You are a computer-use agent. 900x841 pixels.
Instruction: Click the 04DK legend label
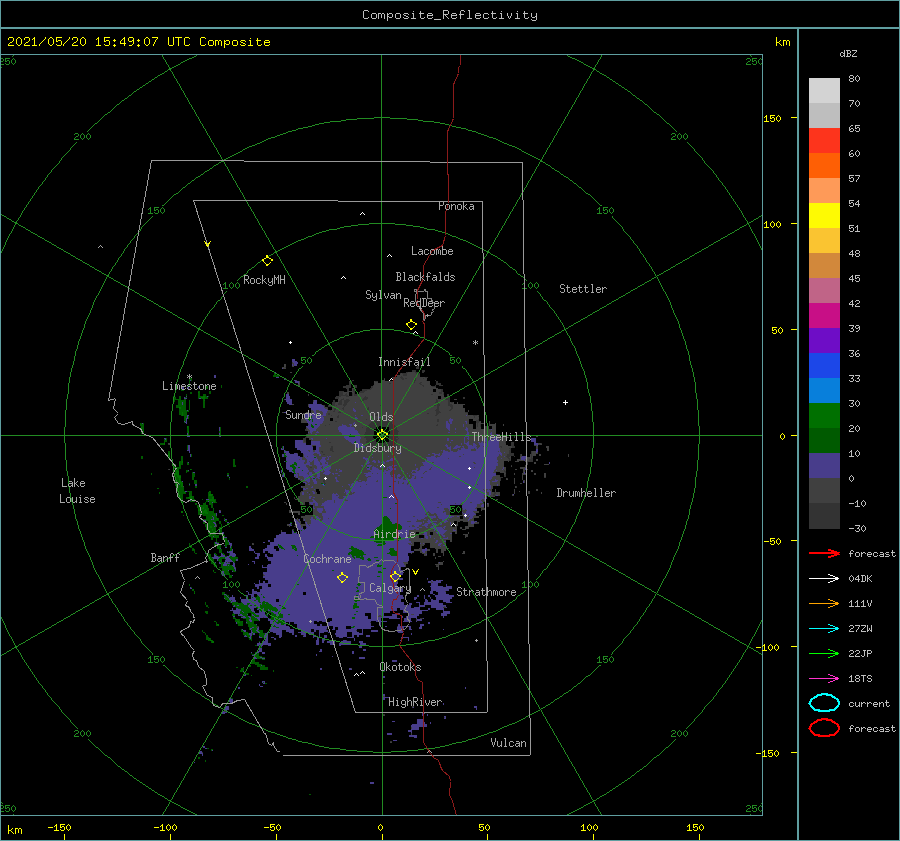(x=860, y=579)
